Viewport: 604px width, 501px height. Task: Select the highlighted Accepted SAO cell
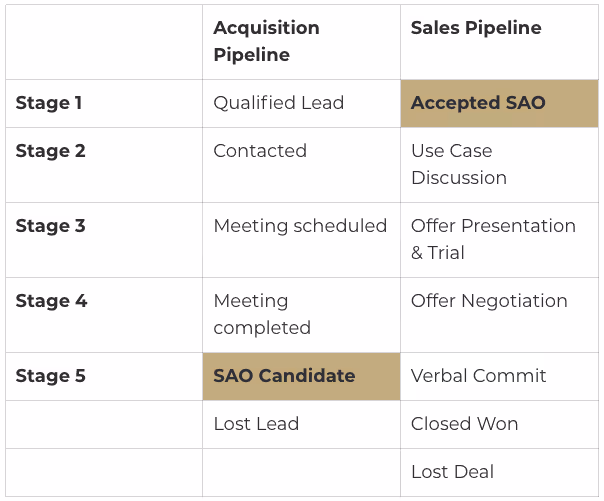(499, 104)
